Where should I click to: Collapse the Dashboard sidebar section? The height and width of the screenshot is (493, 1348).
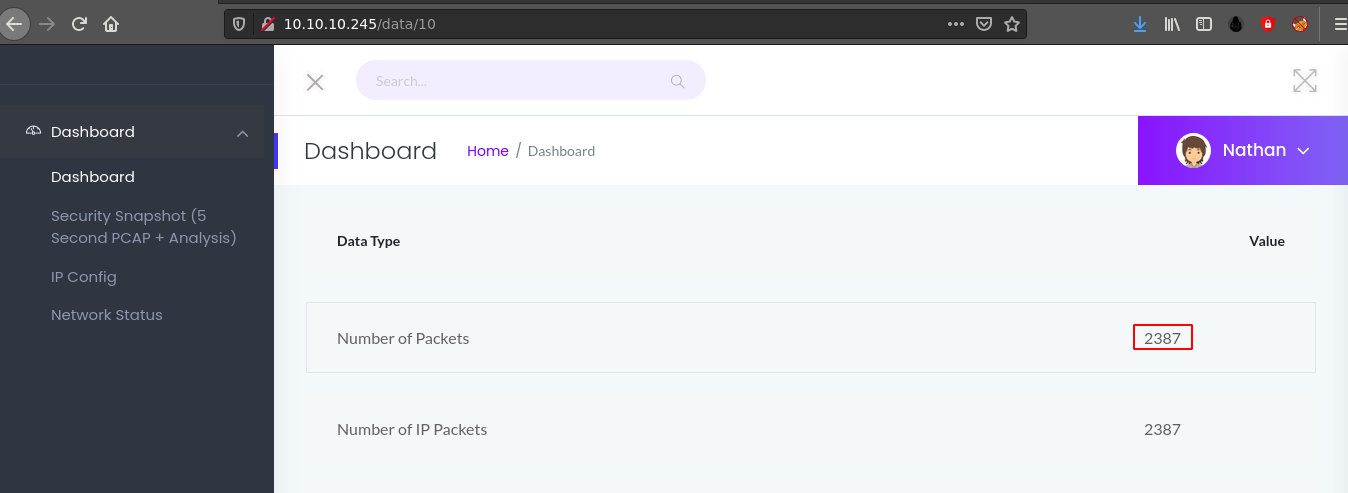coord(242,133)
